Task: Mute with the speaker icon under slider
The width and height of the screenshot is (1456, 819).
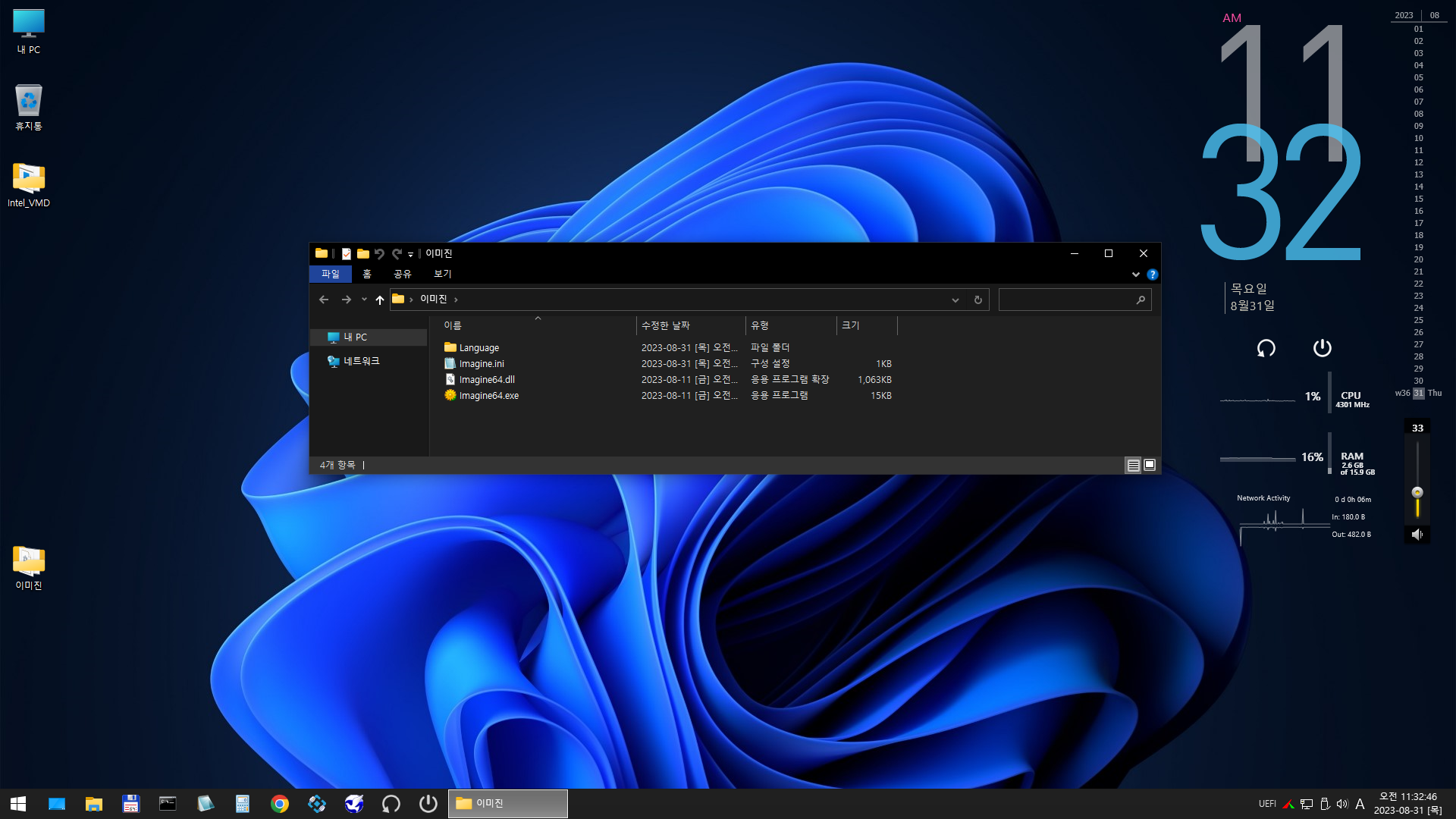Action: point(1417,535)
